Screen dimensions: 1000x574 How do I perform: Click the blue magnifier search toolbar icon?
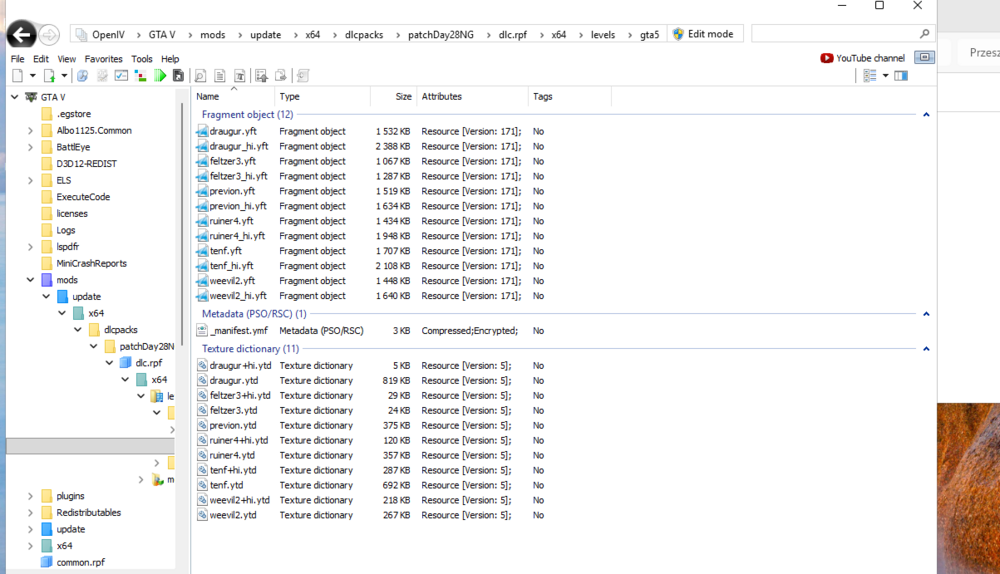click(82, 76)
